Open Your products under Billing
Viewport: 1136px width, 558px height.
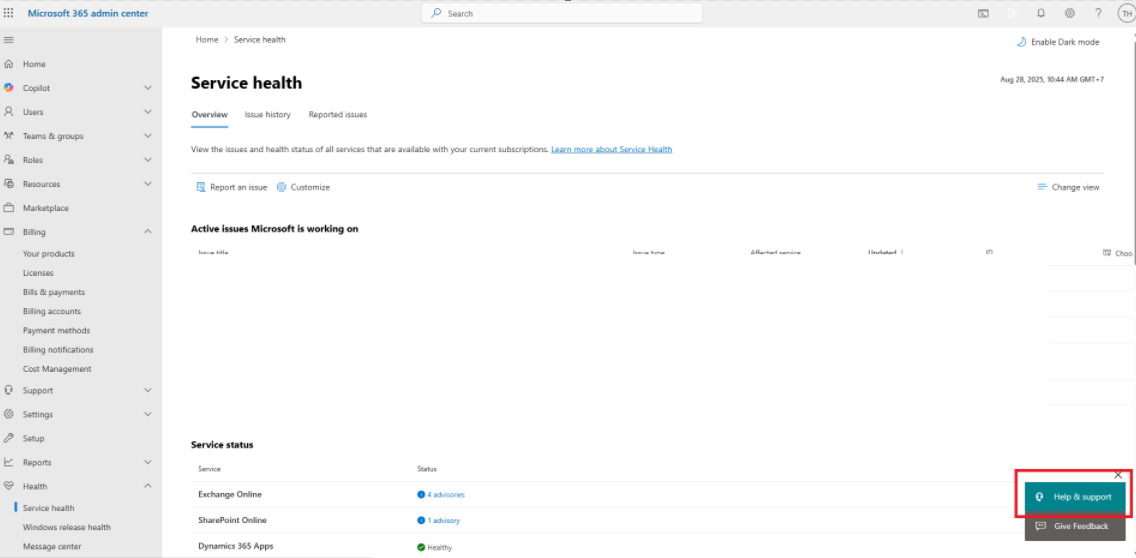(x=49, y=254)
